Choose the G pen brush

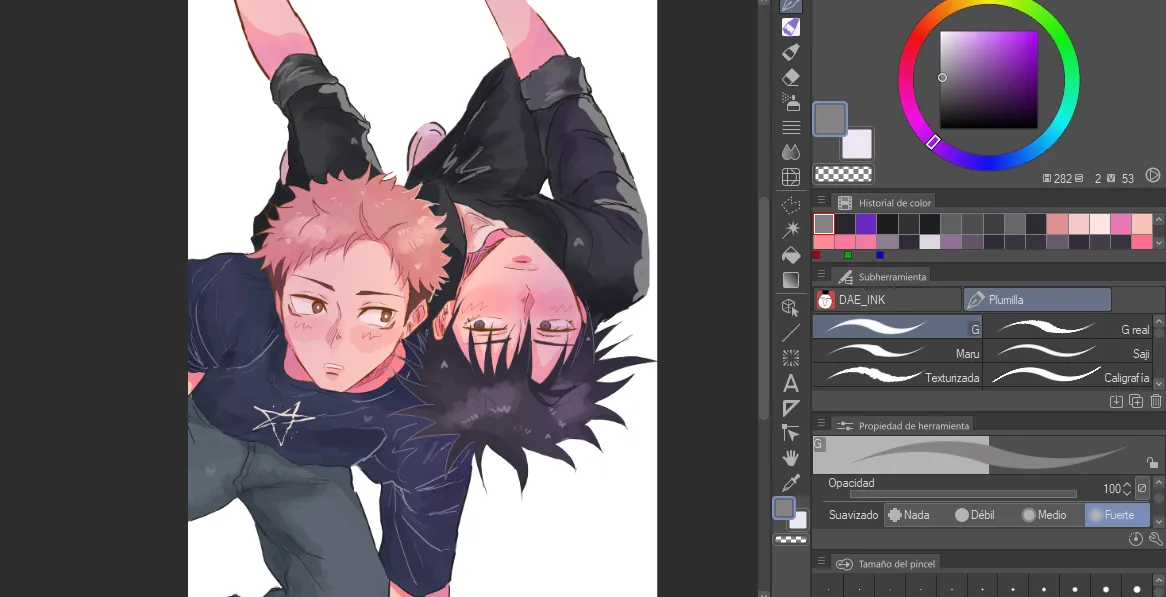pos(898,327)
